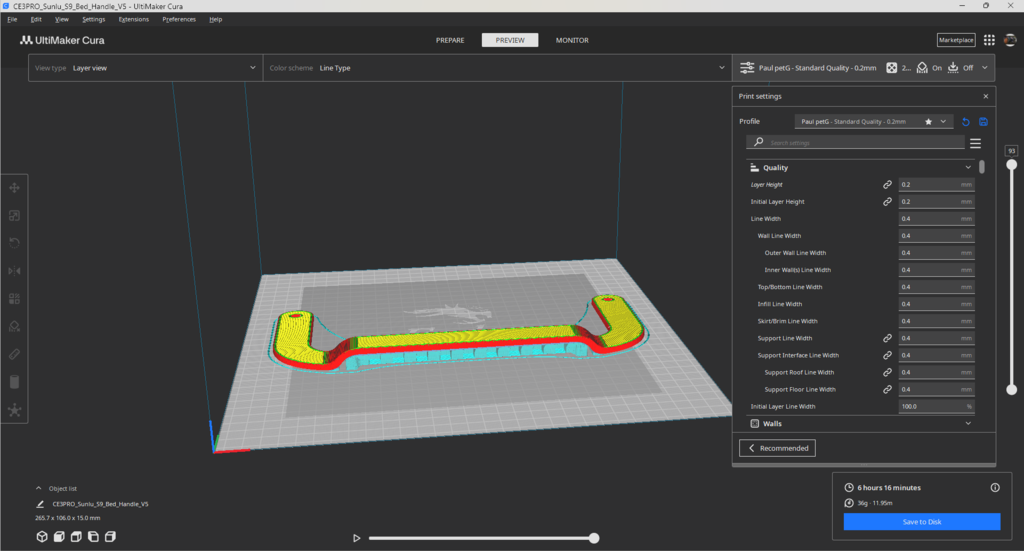This screenshot has height=551, width=1024.
Task: Switch to 3D perspective view cube icon
Action: point(42,537)
